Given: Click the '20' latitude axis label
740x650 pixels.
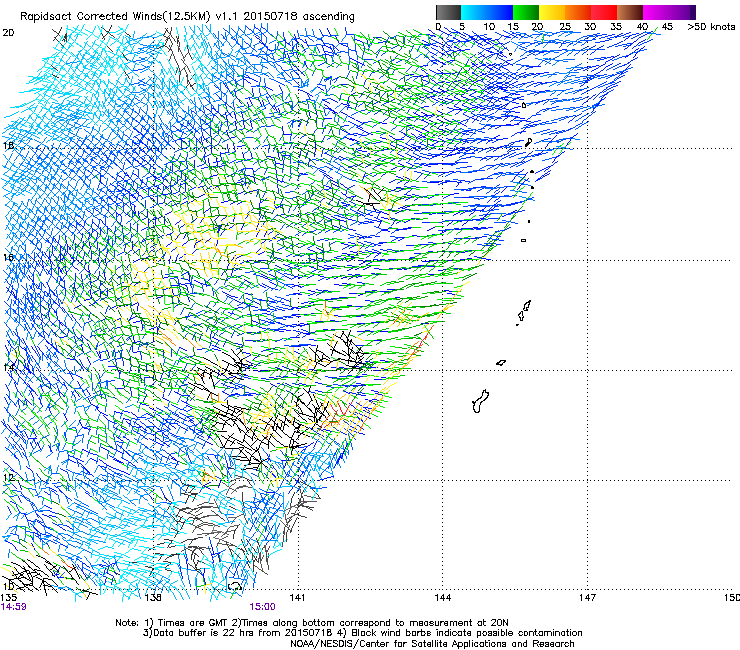Looking at the screenshot, I should click(8, 33).
